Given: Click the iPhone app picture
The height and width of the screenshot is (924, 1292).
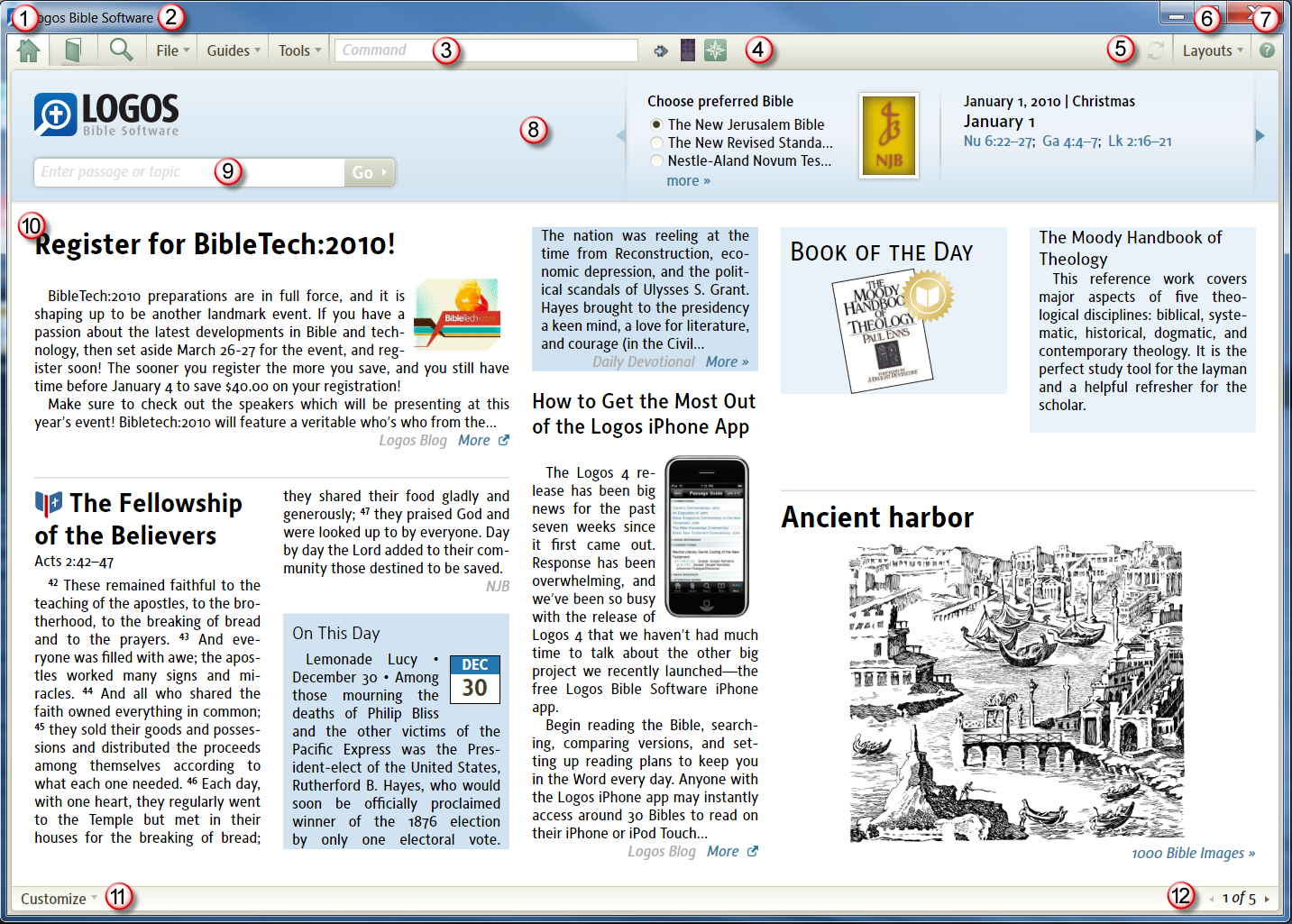Looking at the screenshot, I should (x=707, y=537).
